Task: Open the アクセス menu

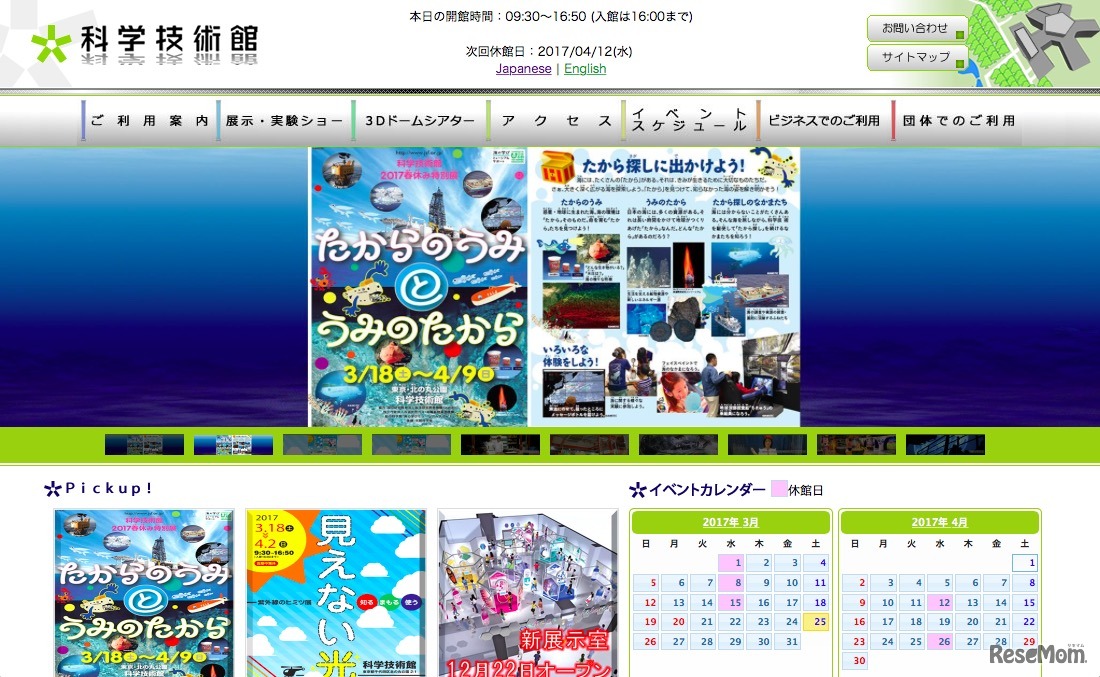Action: pyautogui.click(x=554, y=121)
